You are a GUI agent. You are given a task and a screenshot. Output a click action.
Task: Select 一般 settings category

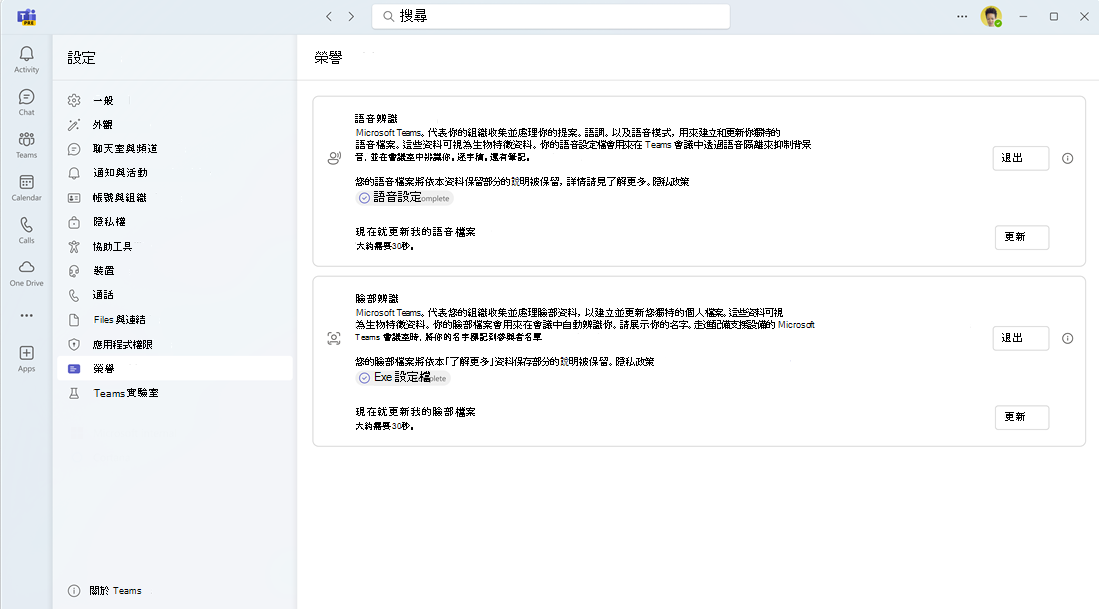tap(175, 100)
